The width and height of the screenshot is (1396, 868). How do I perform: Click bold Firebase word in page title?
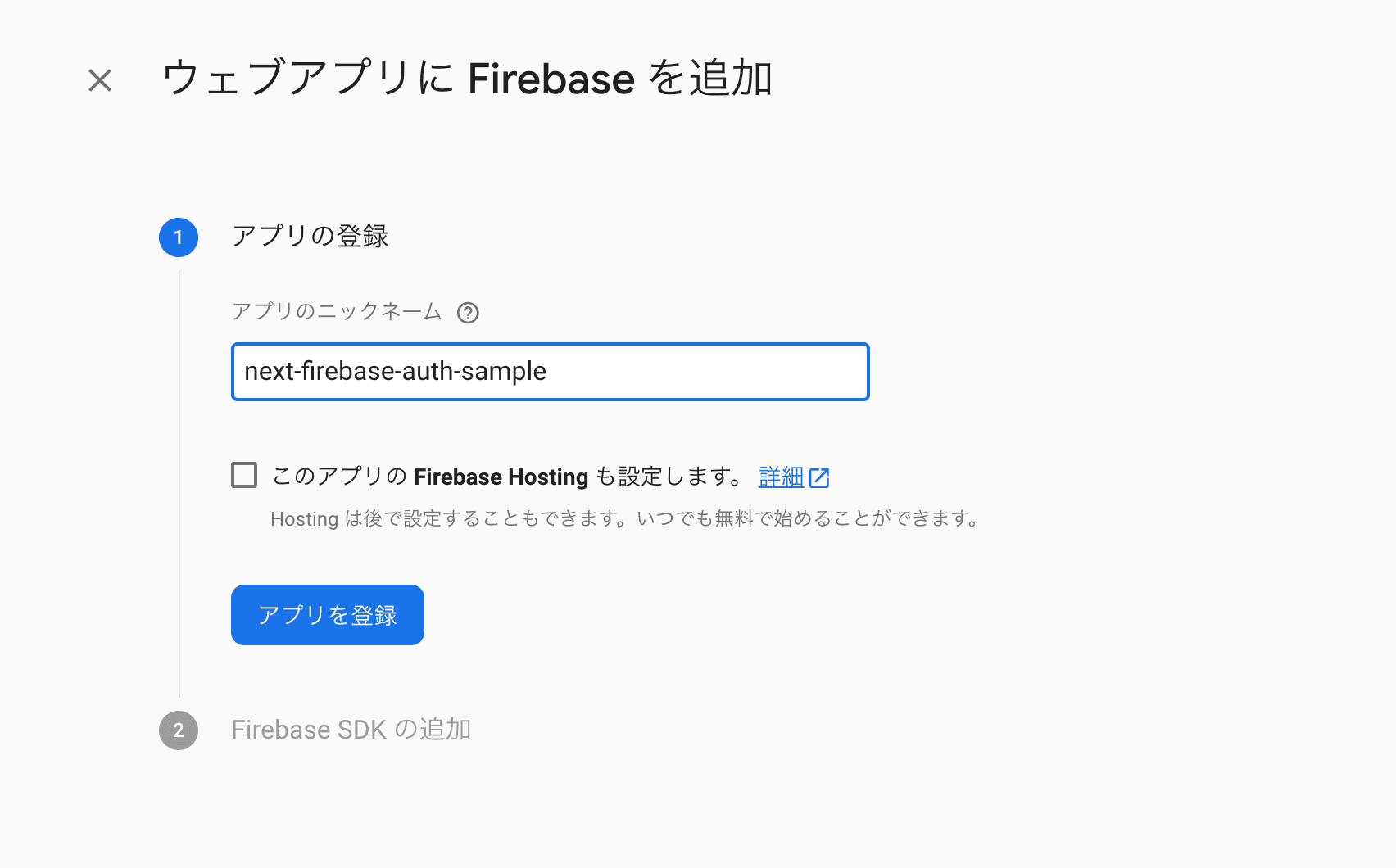[551, 79]
